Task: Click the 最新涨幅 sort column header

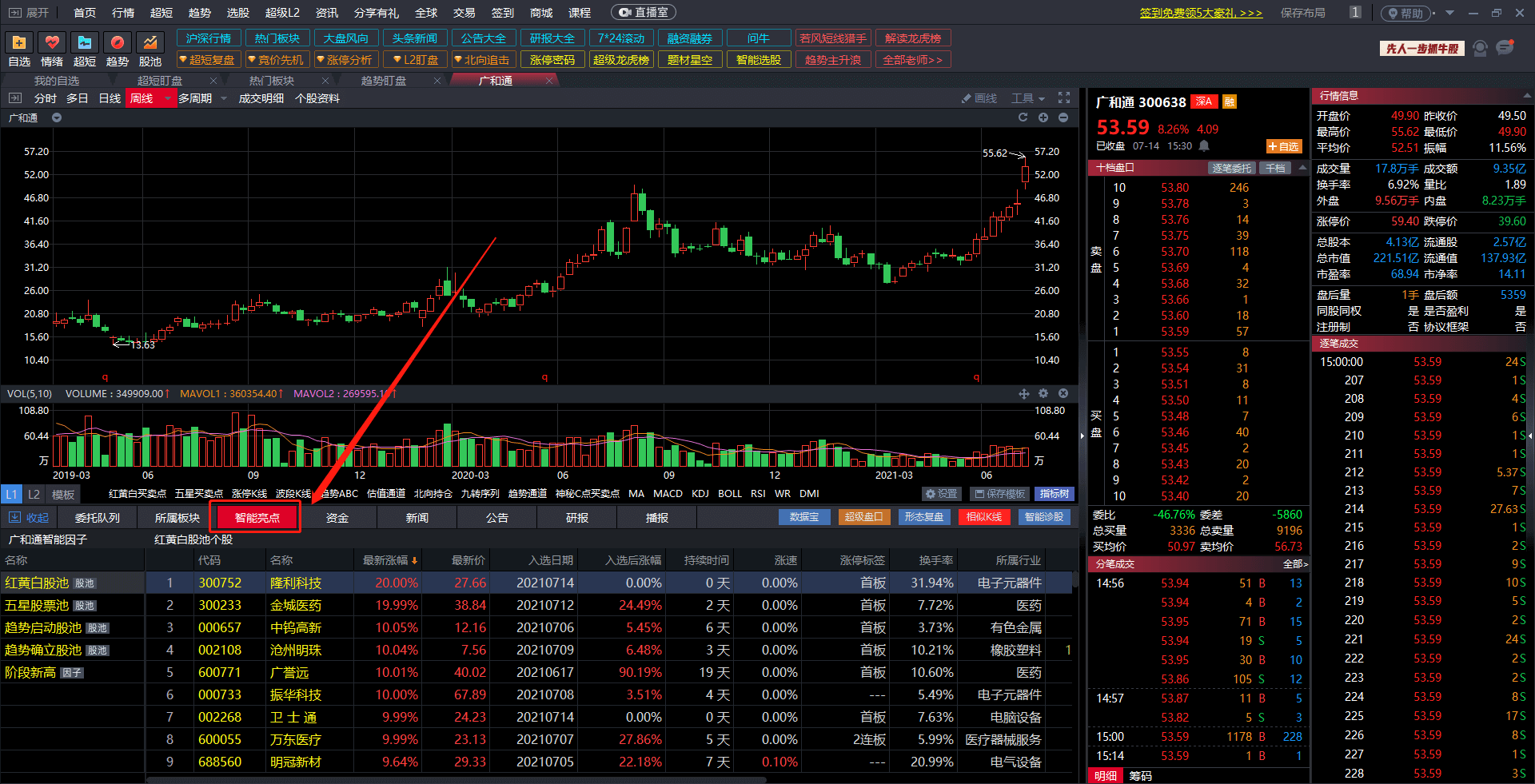Action: pos(390,560)
